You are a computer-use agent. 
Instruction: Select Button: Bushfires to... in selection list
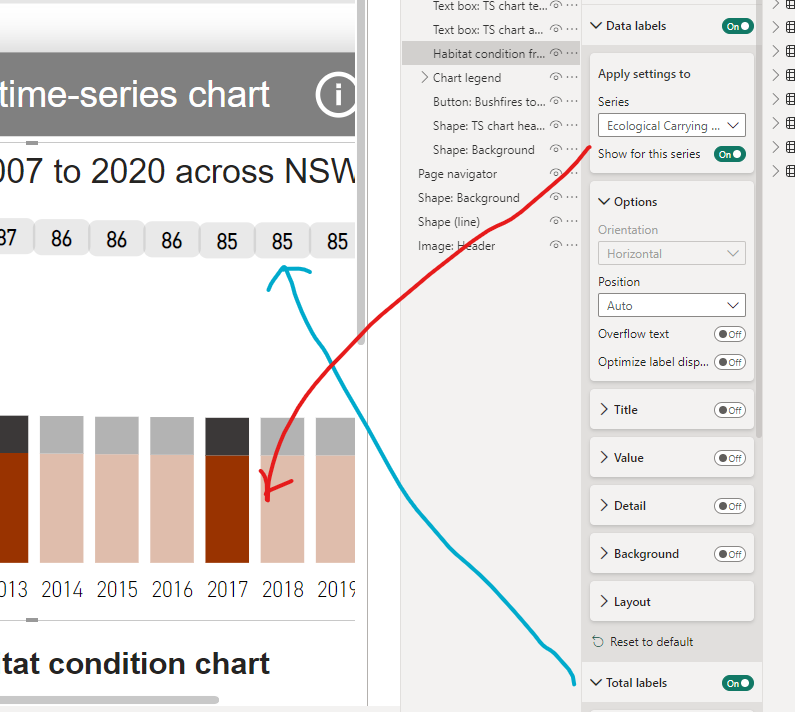coord(489,101)
